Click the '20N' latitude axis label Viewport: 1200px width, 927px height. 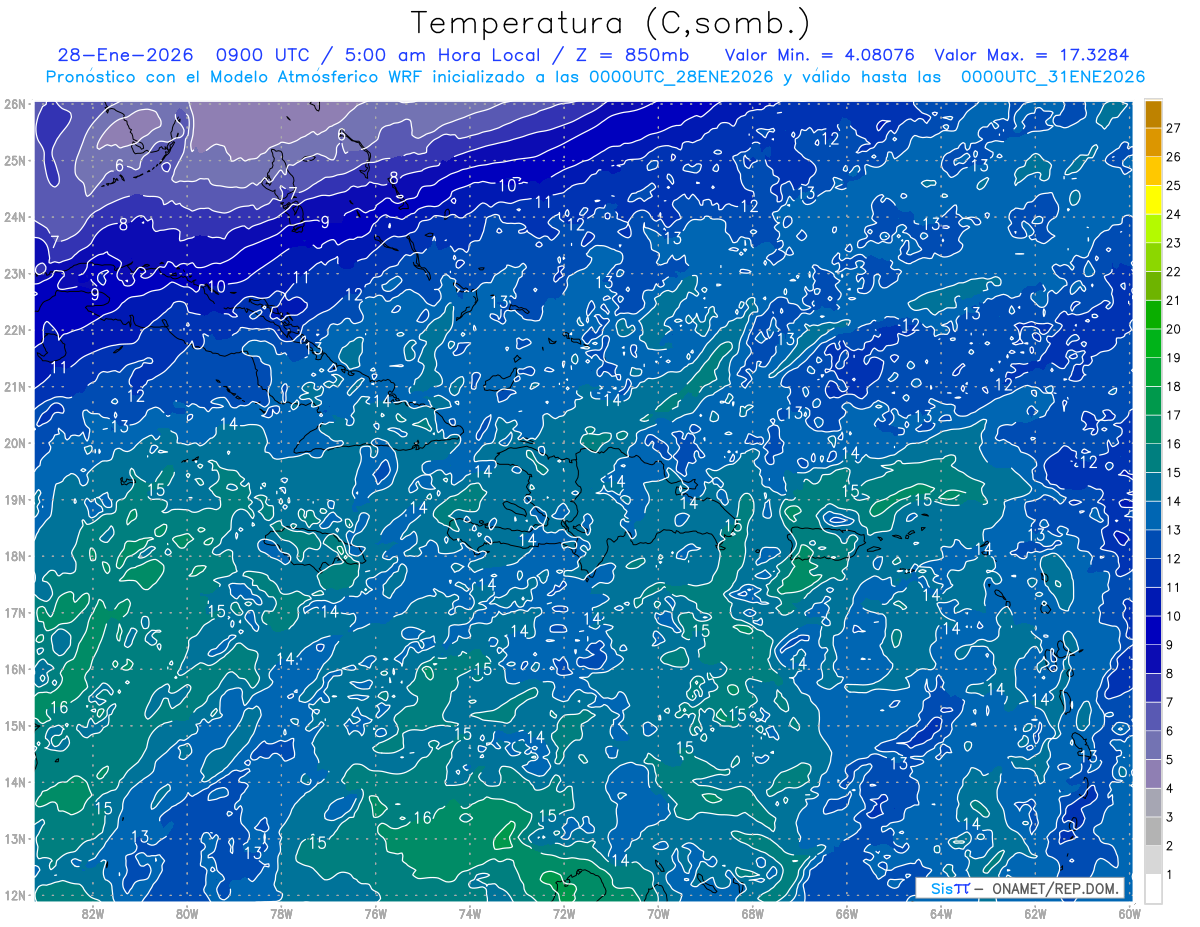15,443
